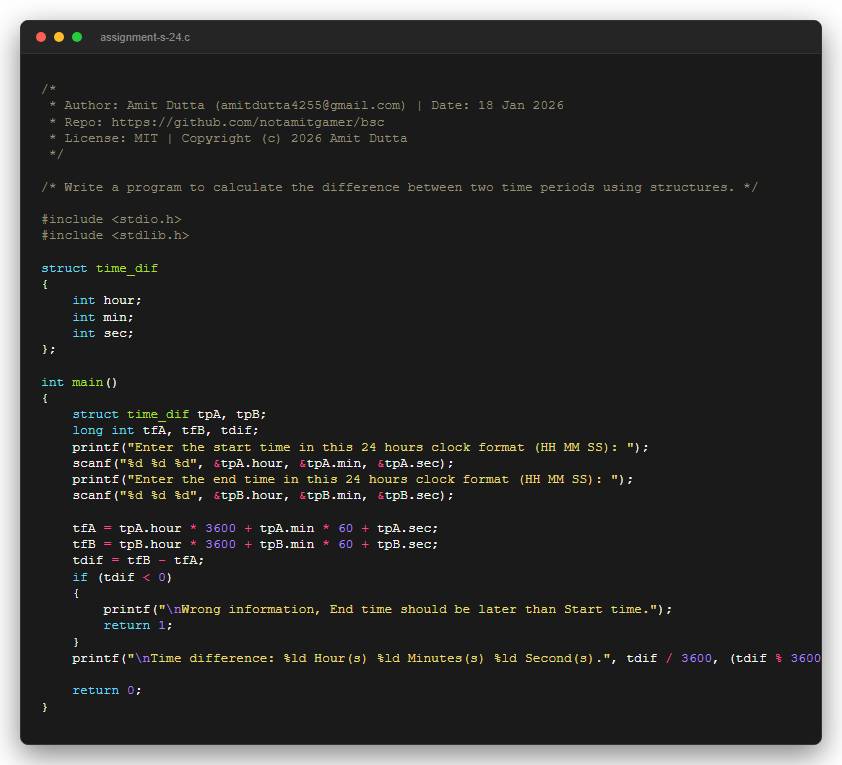Click the #include <stdio.h> line

[112, 220]
